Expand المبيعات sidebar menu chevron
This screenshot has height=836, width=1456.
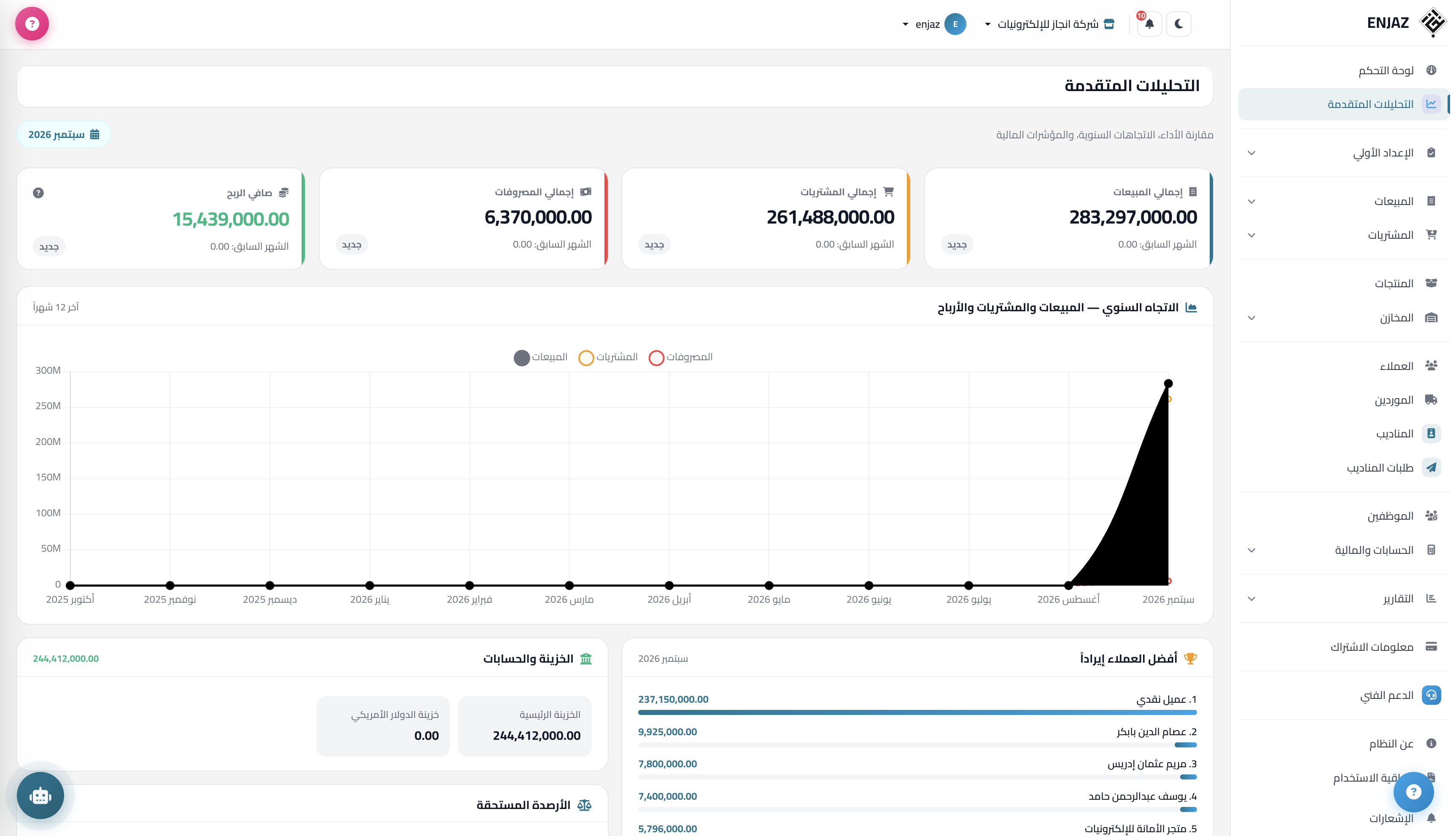[1251, 202]
